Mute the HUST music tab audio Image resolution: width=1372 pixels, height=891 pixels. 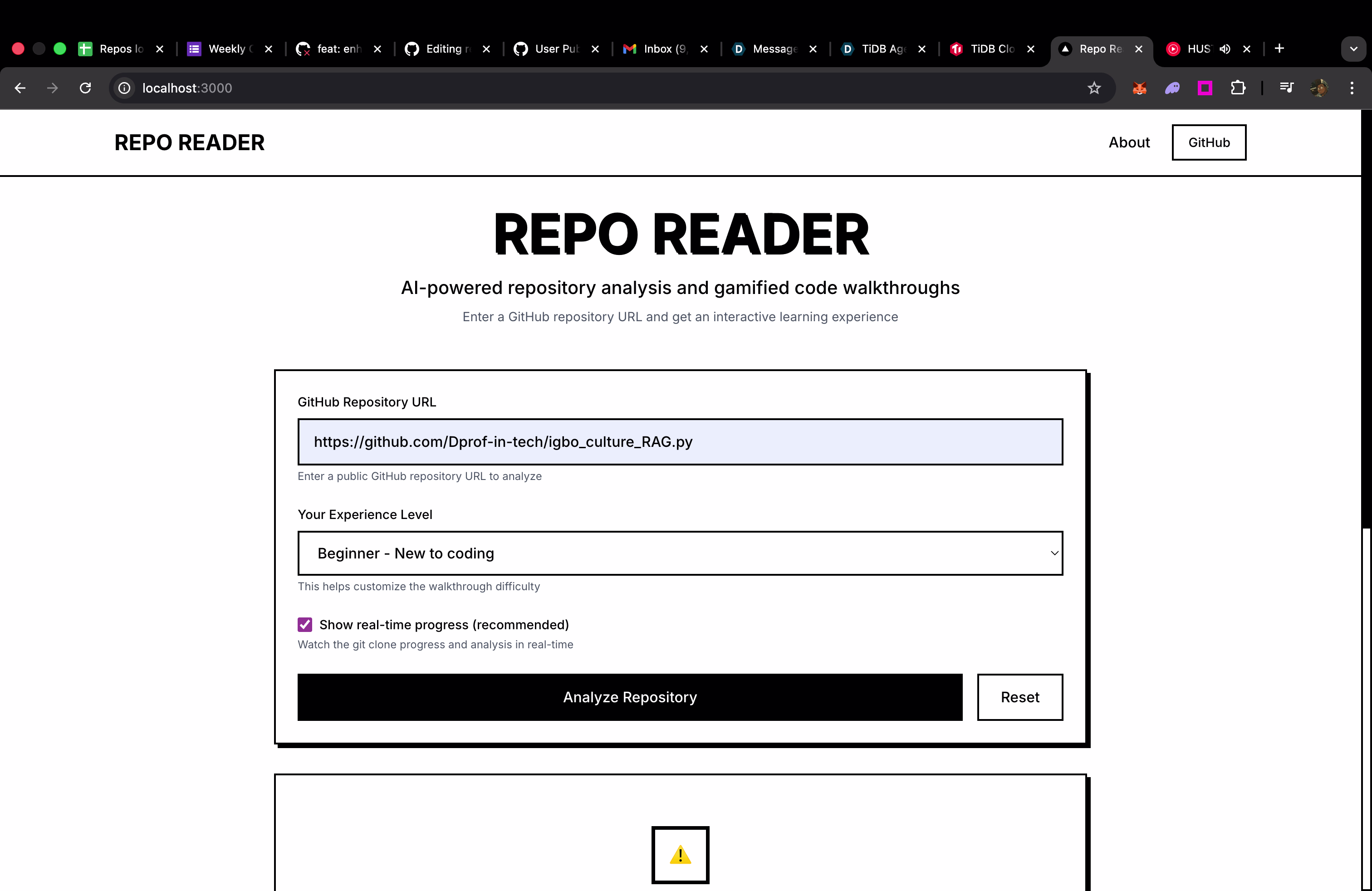(x=1225, y=49)
